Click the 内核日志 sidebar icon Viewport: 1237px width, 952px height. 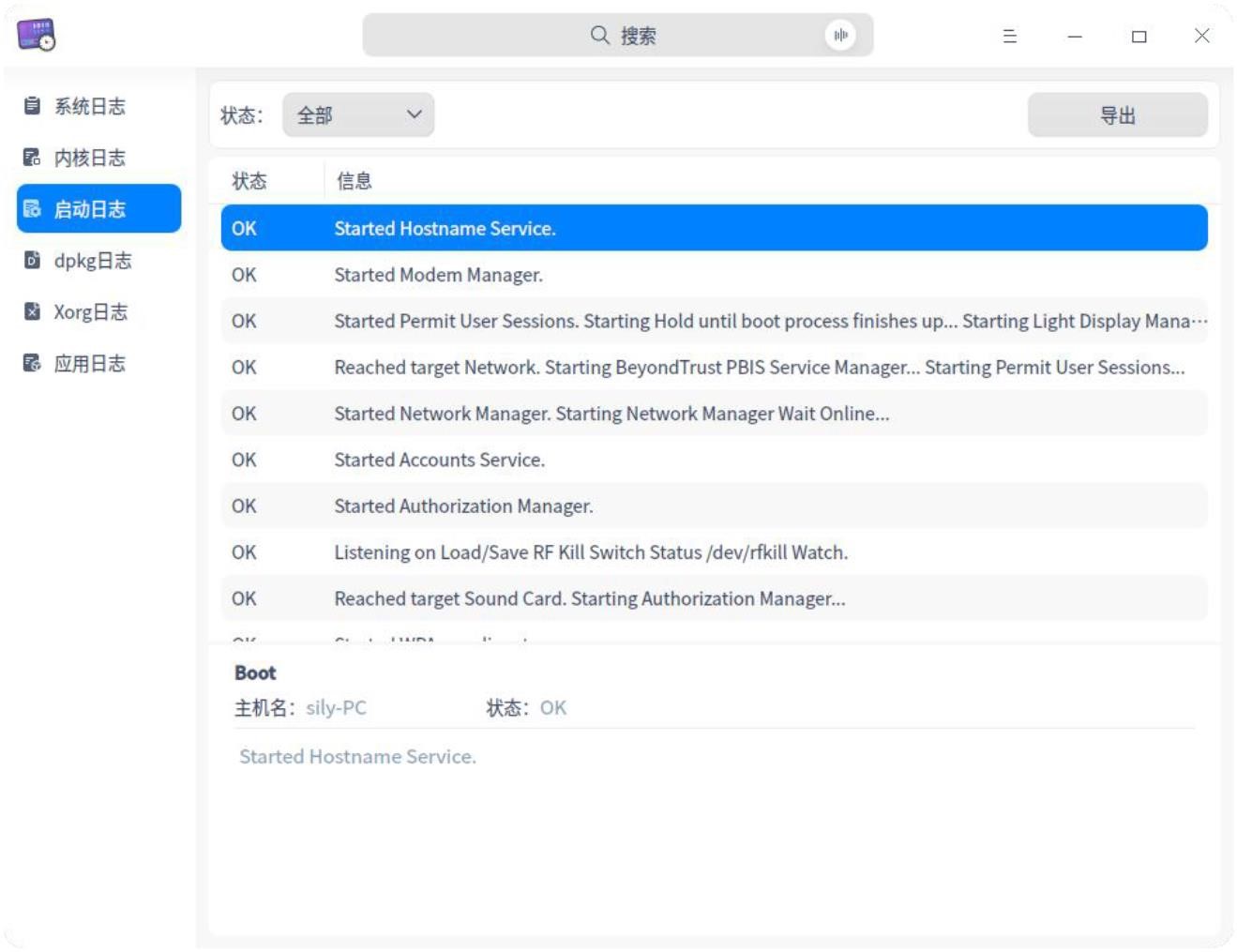tap(32, 158)
